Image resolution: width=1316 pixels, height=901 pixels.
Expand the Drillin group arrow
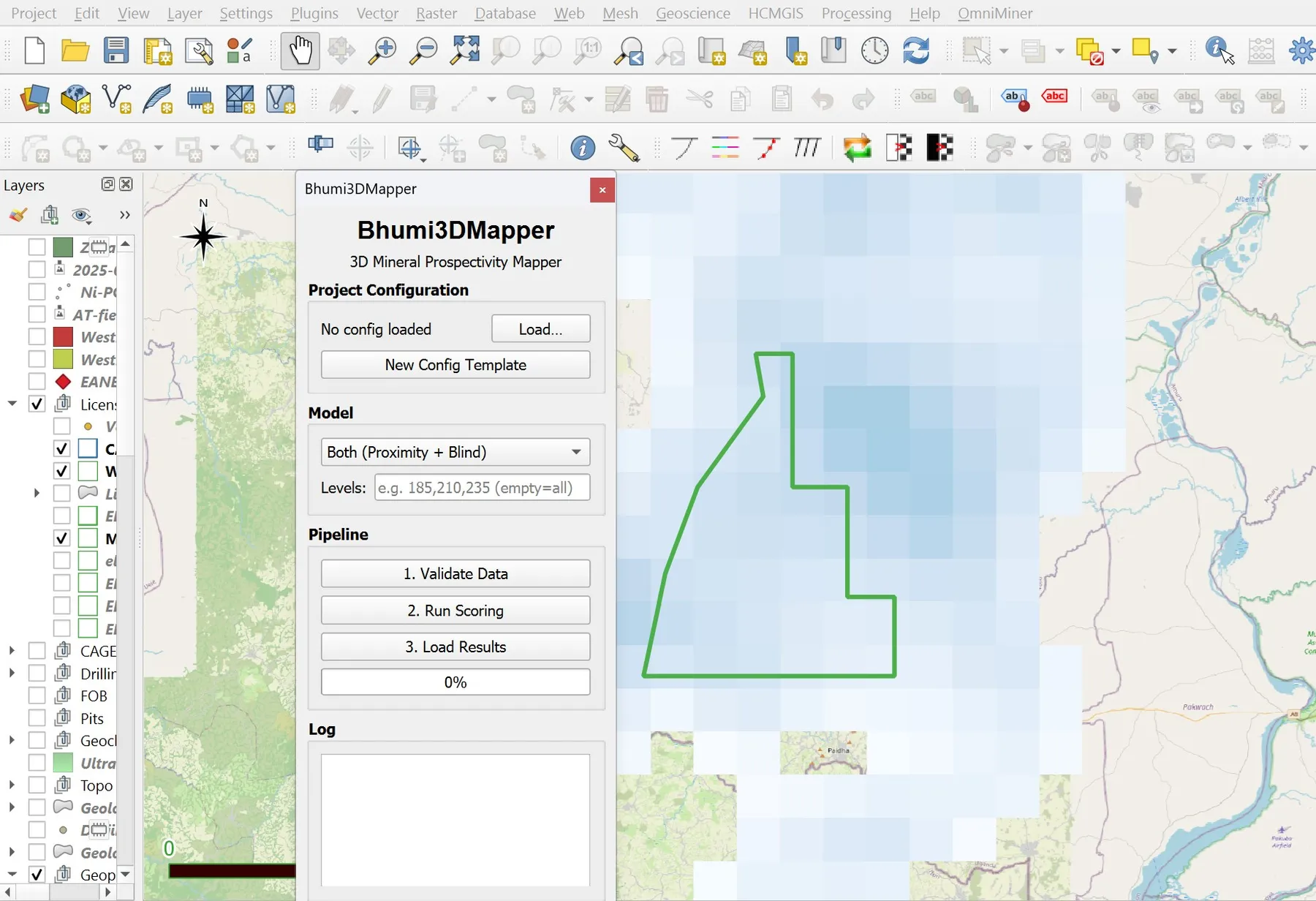pos(12,673)
